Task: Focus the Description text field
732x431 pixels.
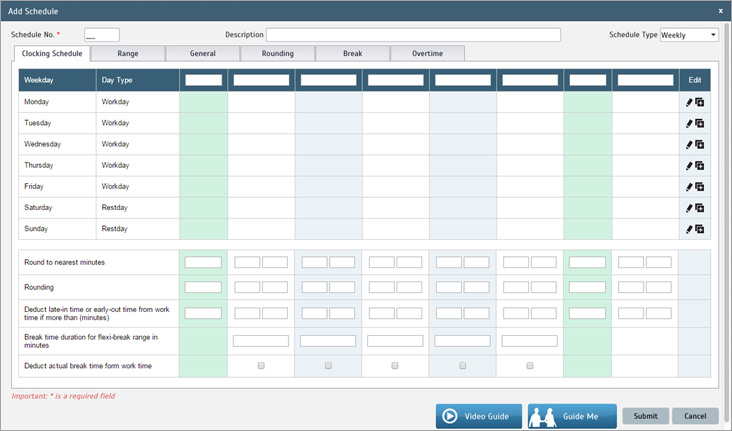Action: (x=413, y=35)
